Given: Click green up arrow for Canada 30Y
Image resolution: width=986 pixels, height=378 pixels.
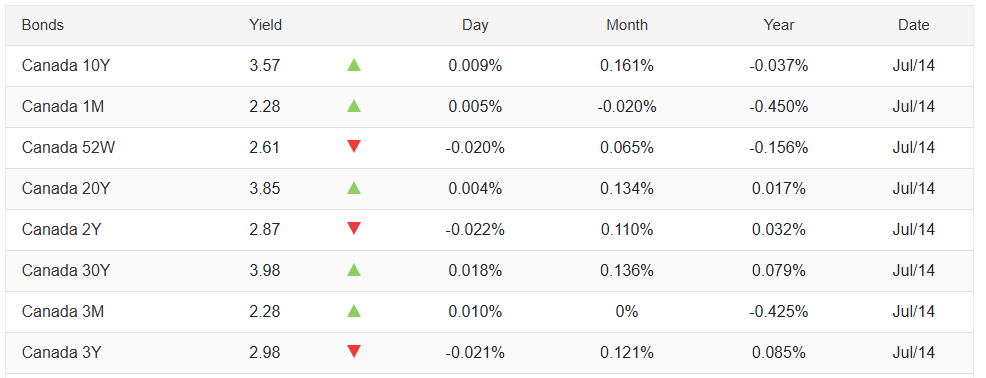Looking at the screenshot, I should click(x=354, y=270).
